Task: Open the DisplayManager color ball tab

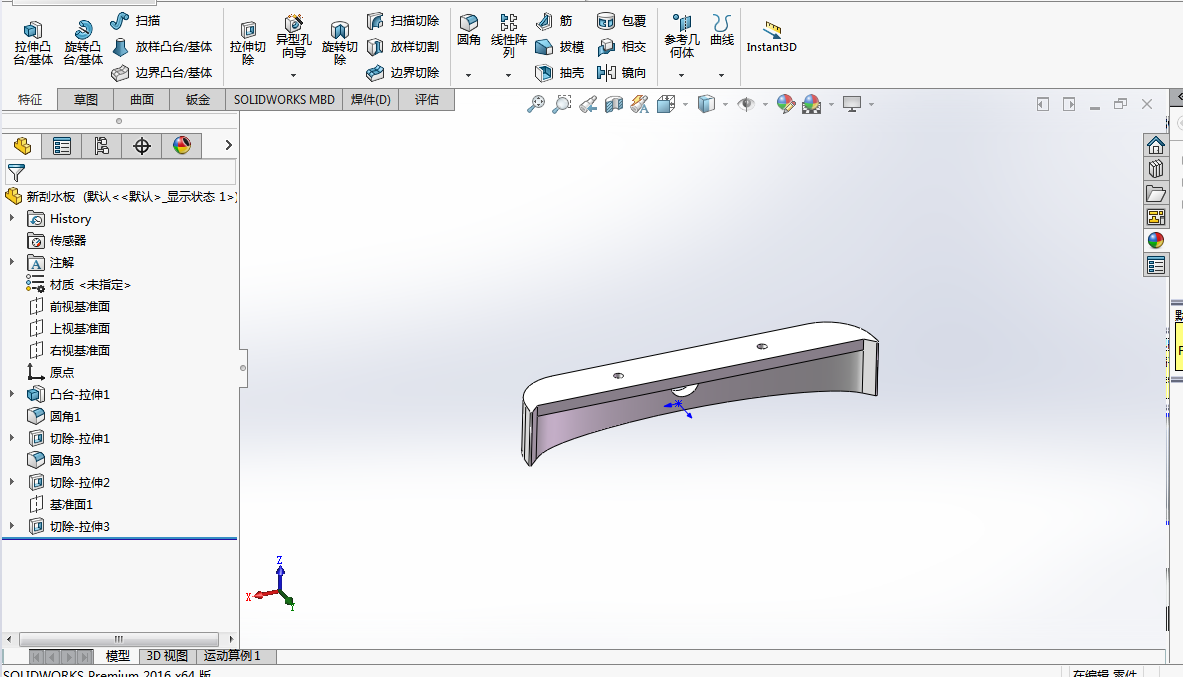Action: tap(182, 146)
